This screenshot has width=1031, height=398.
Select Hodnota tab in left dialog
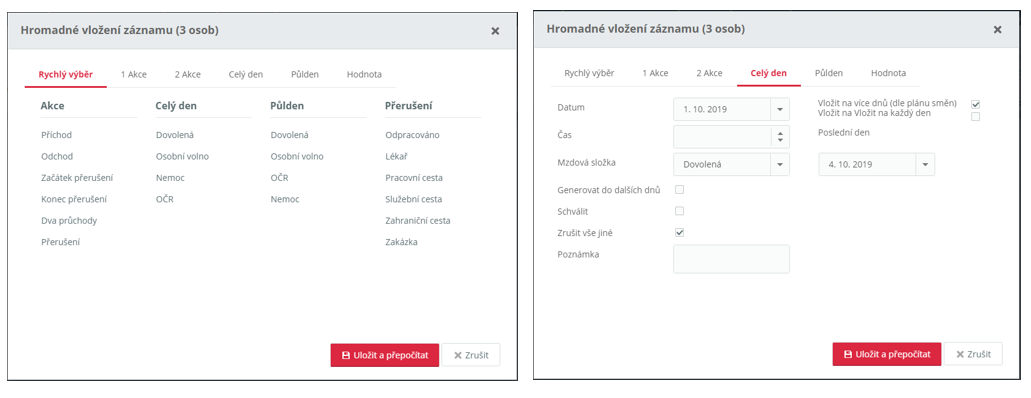(364, 74)
